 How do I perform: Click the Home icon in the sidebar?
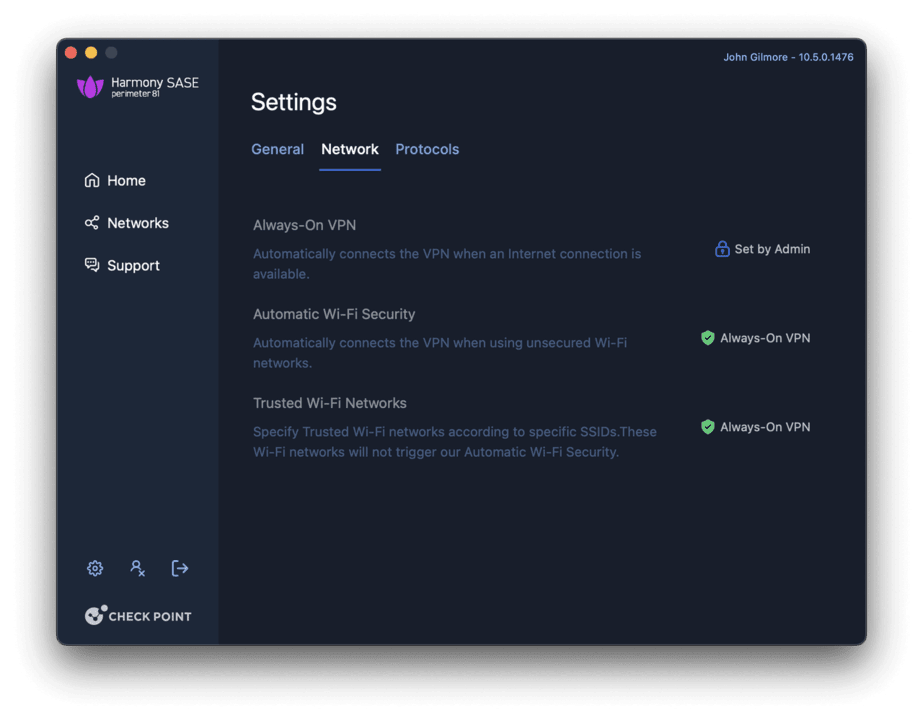coord(93,180)
